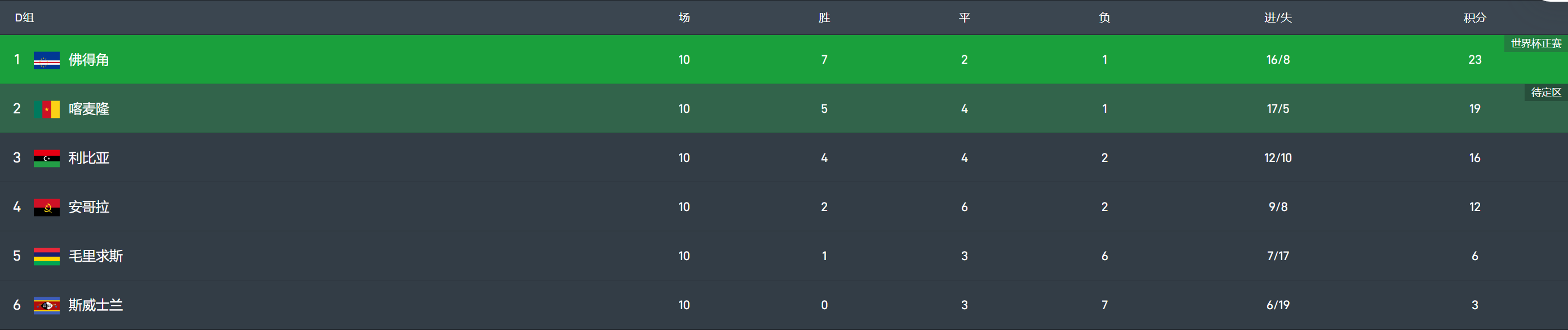The height and width of the screenshot is (330, 1568).
Task: Click the Eswatini flag icon
Action: point(47,306)
